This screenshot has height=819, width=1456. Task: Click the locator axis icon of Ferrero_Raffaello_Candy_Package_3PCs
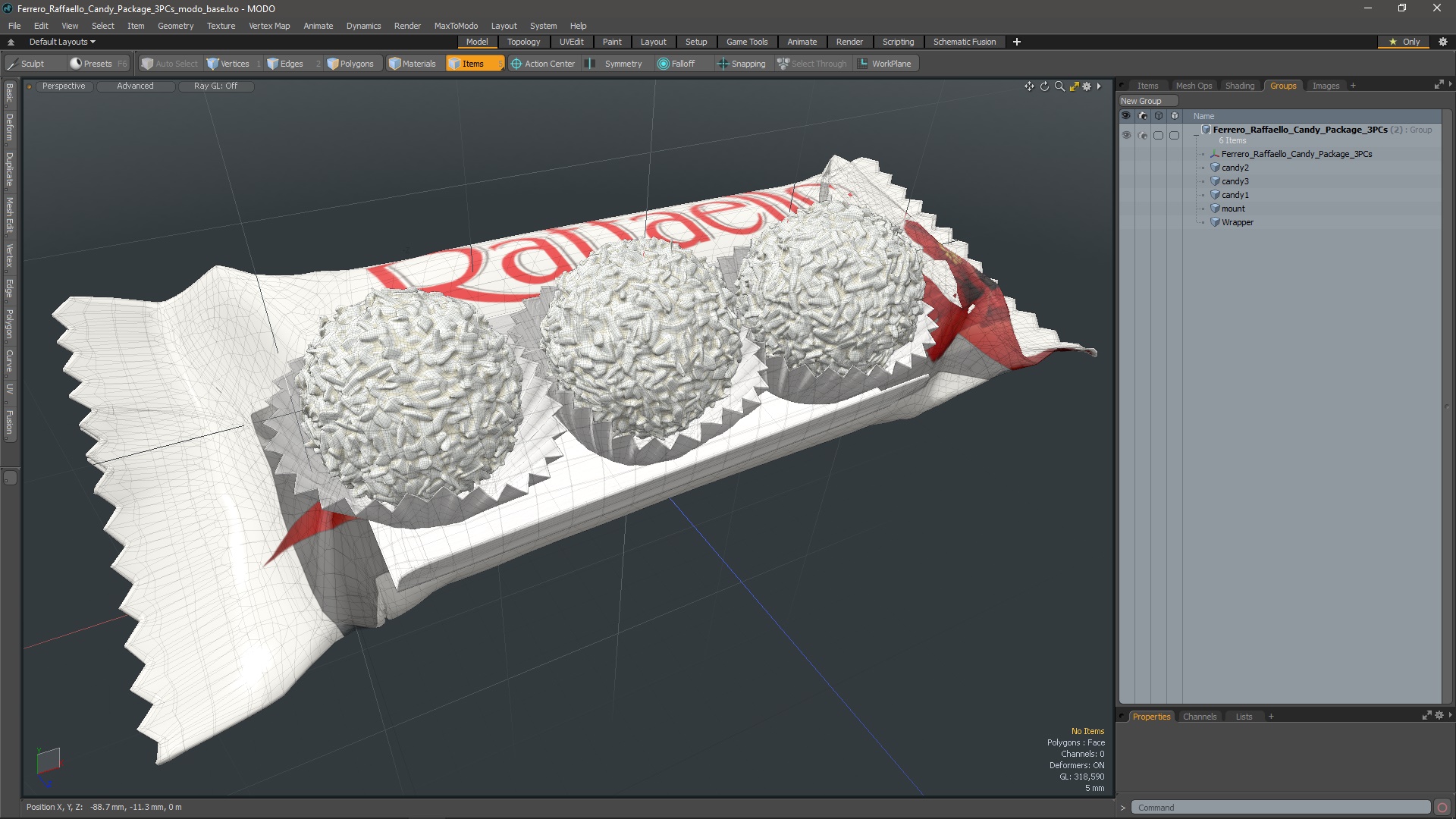coord(1215,154)
